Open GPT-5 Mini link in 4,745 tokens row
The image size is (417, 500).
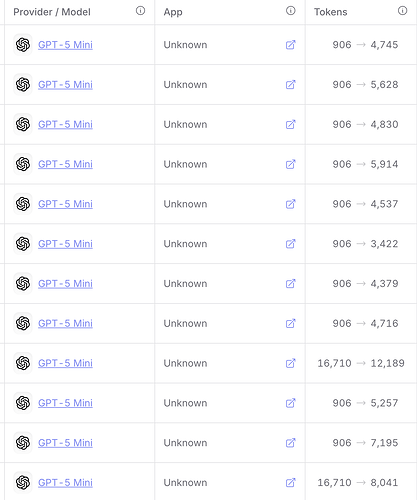(x=65, y=45)
